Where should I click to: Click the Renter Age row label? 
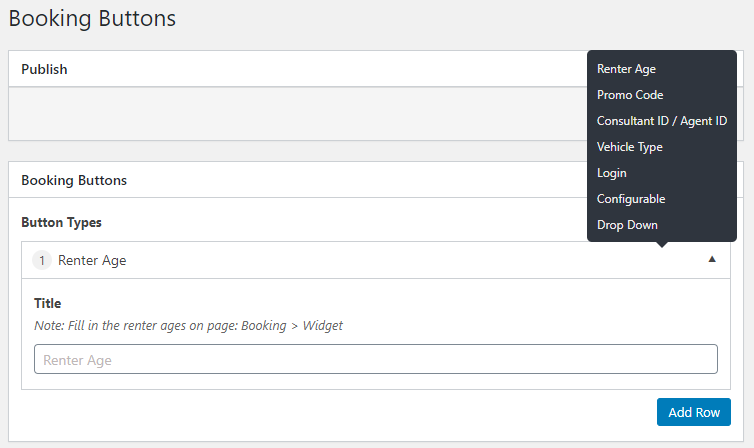click(92, 260)
